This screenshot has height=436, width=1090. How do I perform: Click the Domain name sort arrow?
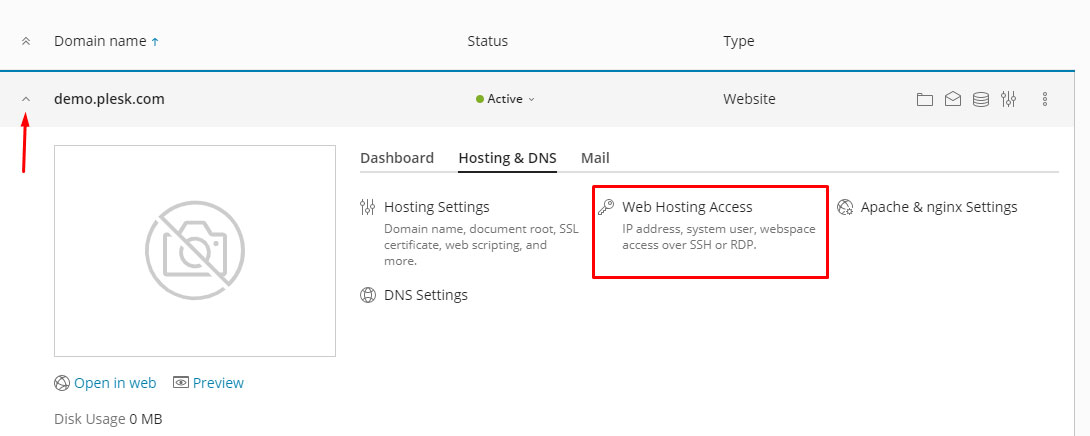155,42
